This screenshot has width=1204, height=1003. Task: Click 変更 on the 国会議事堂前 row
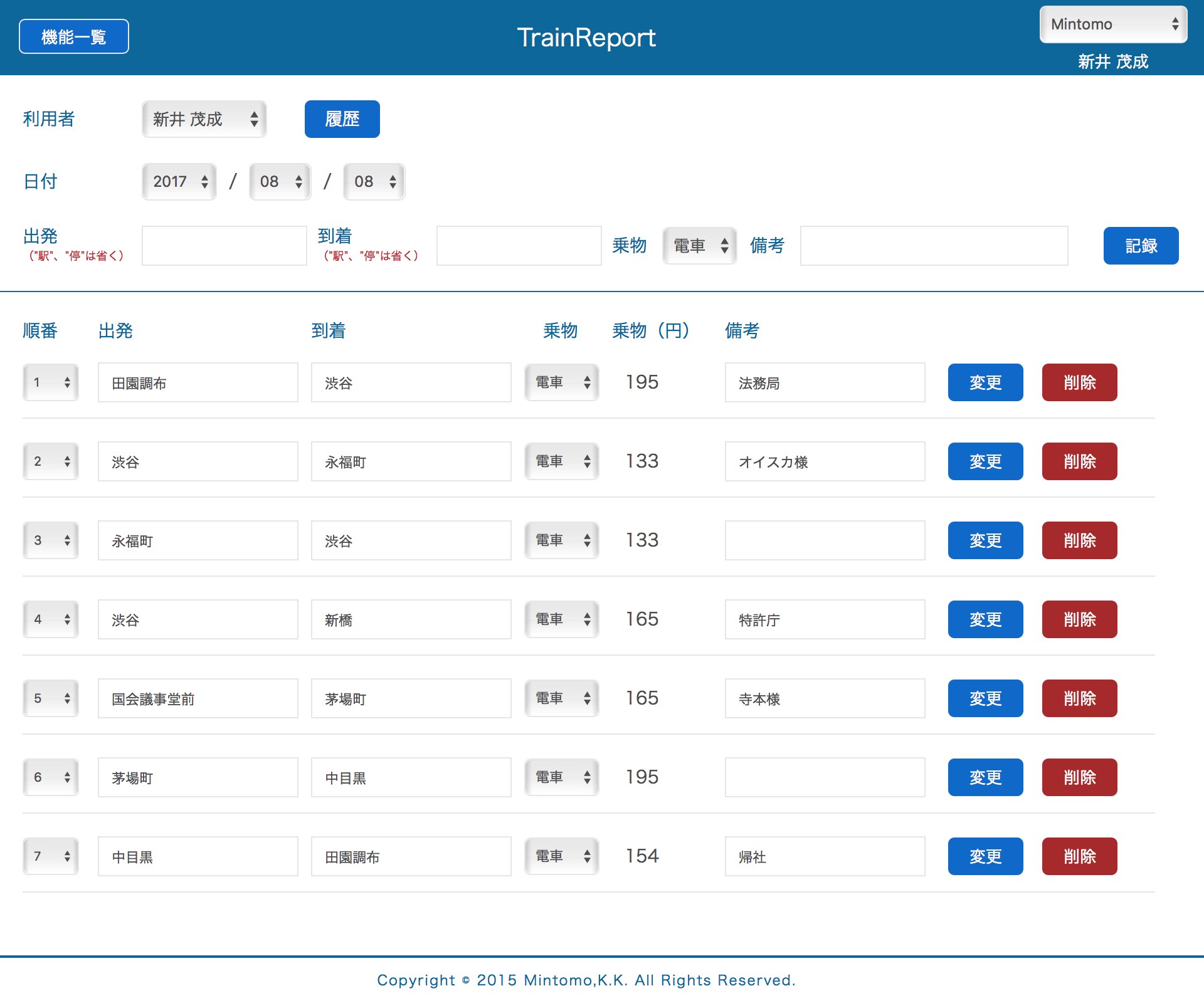tap(985, 698)
